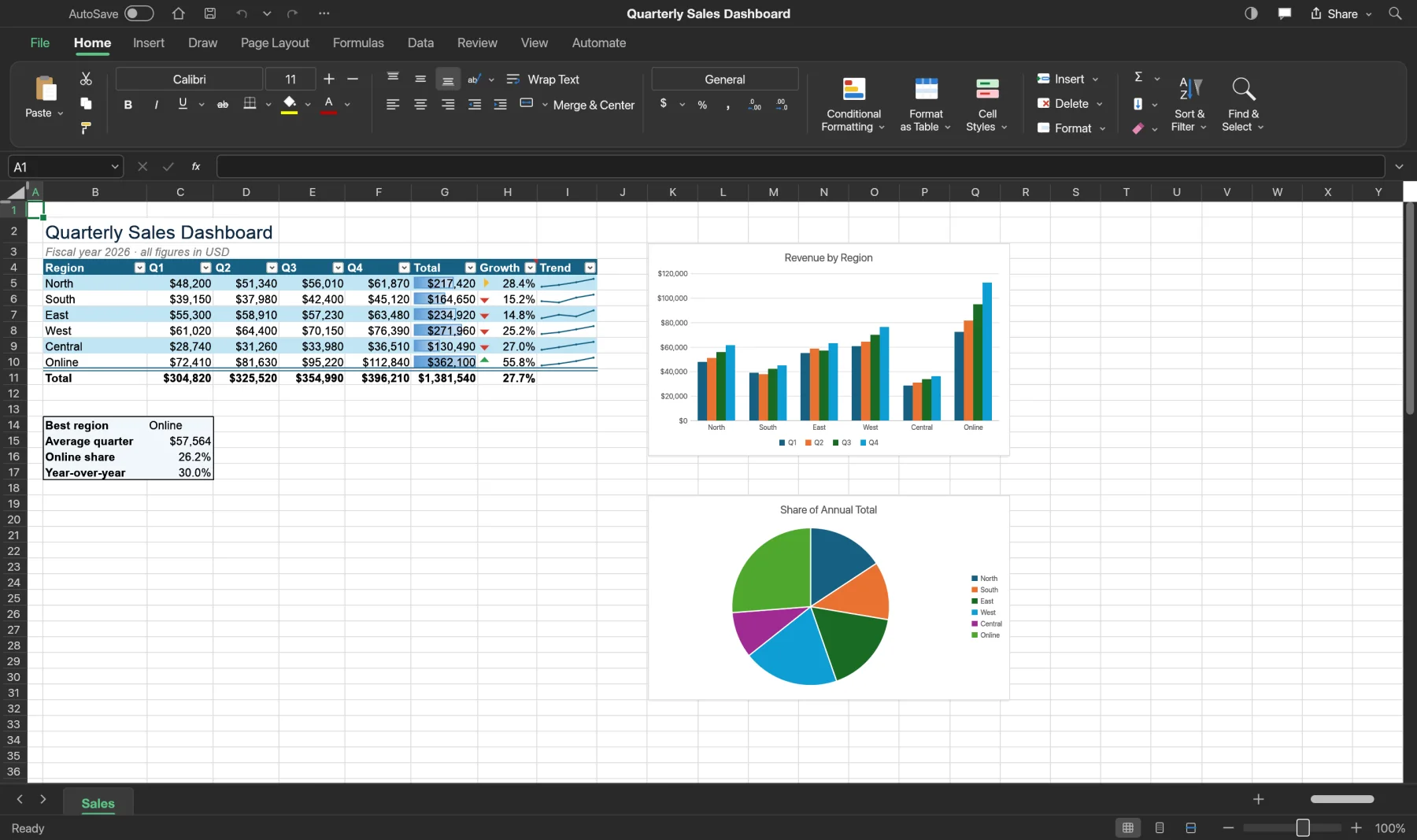Image resolution: width=1417 pixels, height=840 pixels.
Task: Open the Save icon in title bar
Action: pyautogui.click(x=210, y=13)
